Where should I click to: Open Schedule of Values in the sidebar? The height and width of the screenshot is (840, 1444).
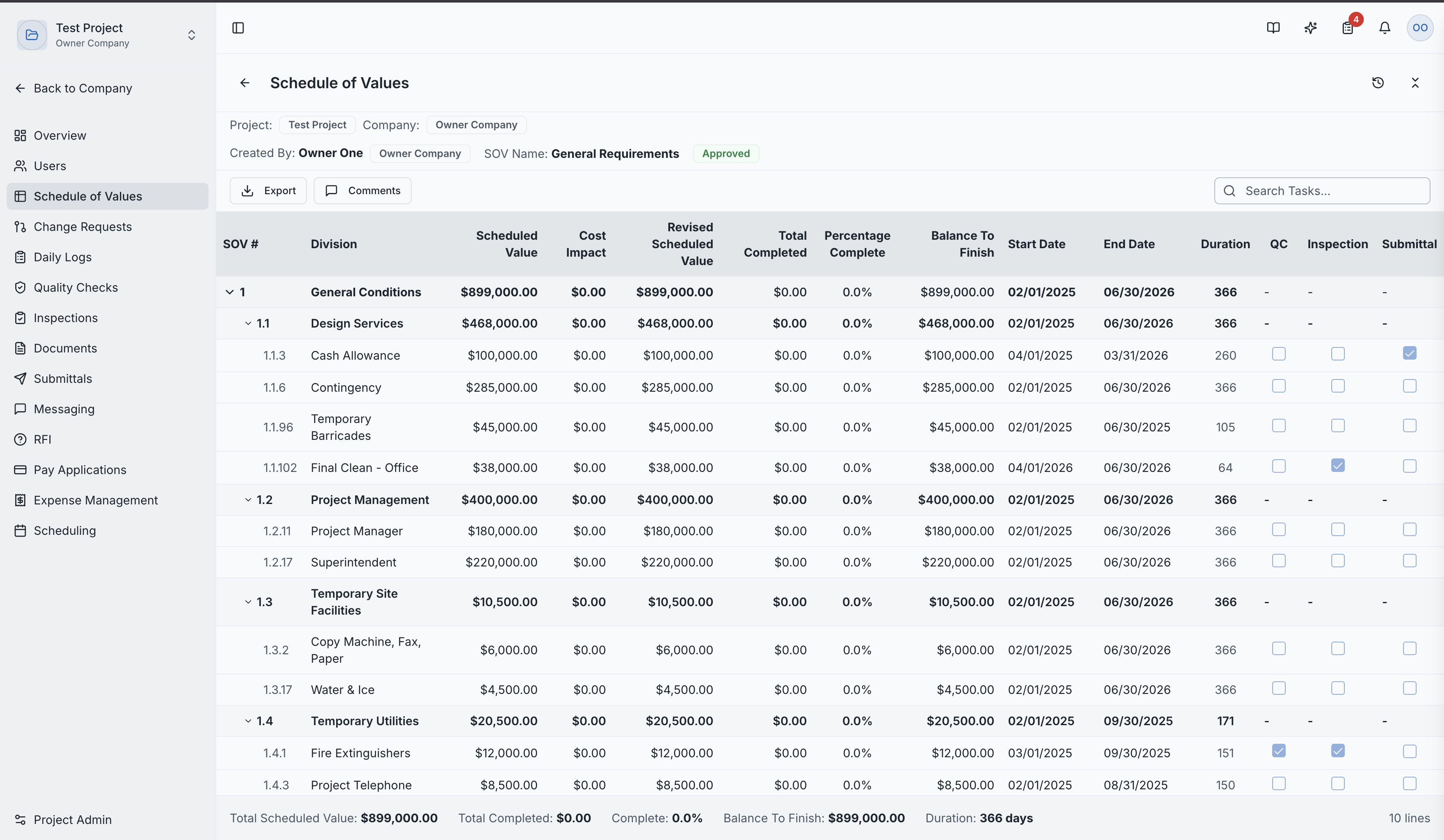point(108,197)
